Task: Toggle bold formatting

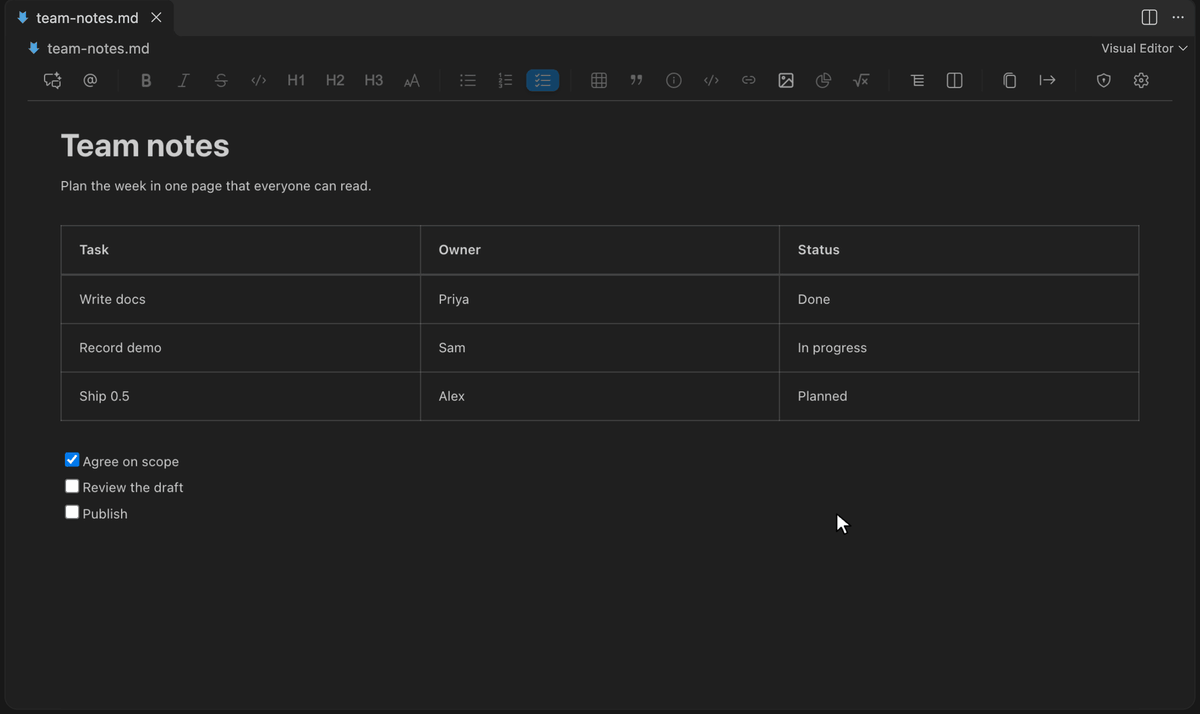Action: tap(146, 80)
